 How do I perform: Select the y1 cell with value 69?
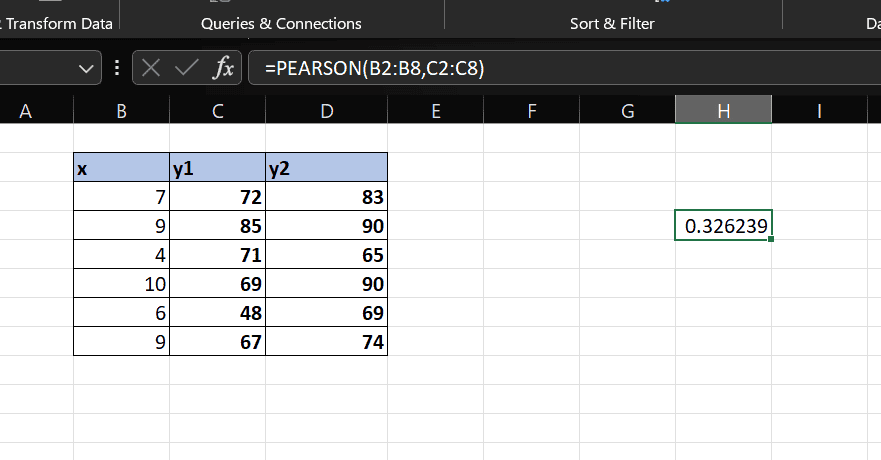tap(217, 284)
